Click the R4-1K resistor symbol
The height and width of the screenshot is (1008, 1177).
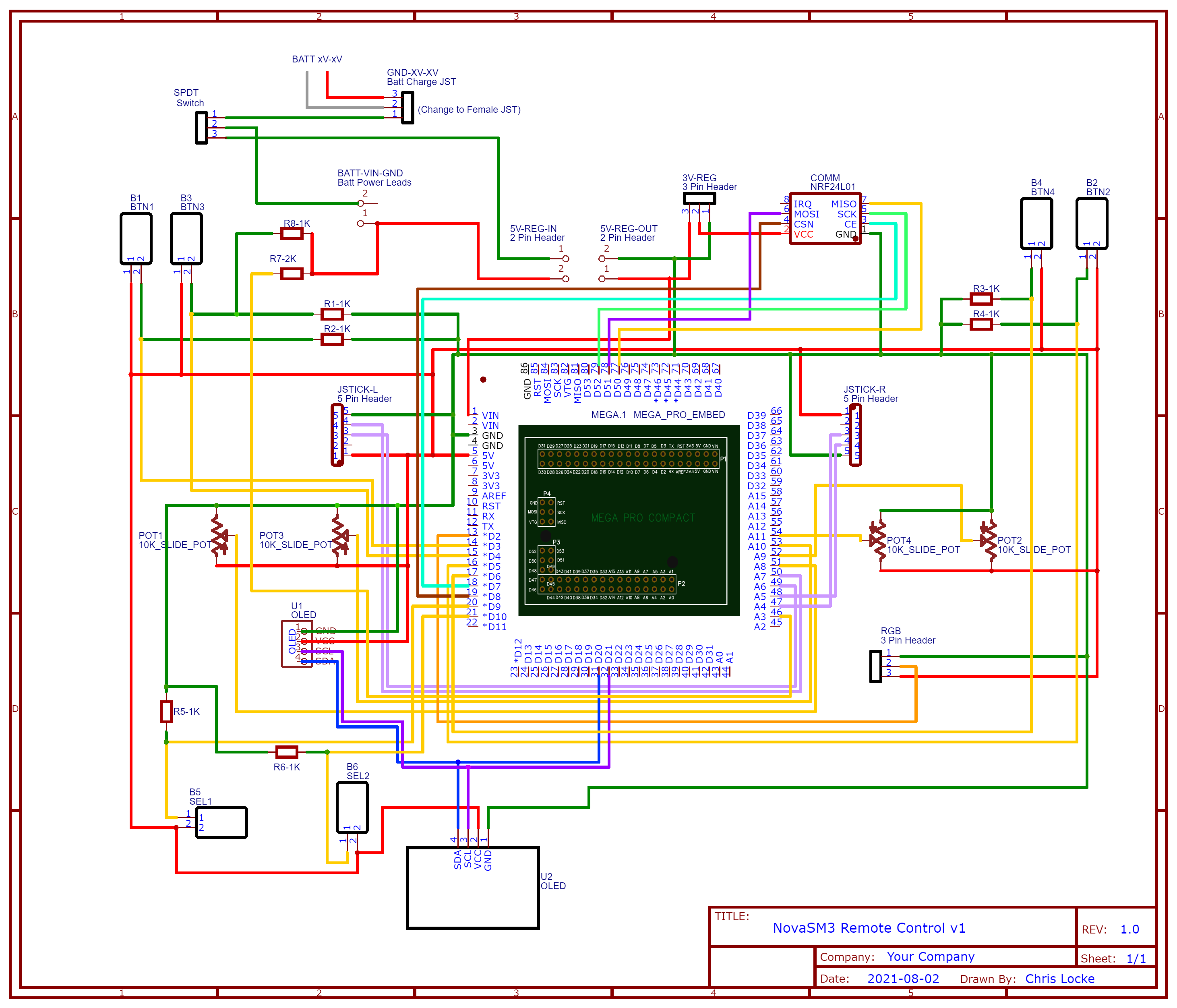[x=981, y=325]
